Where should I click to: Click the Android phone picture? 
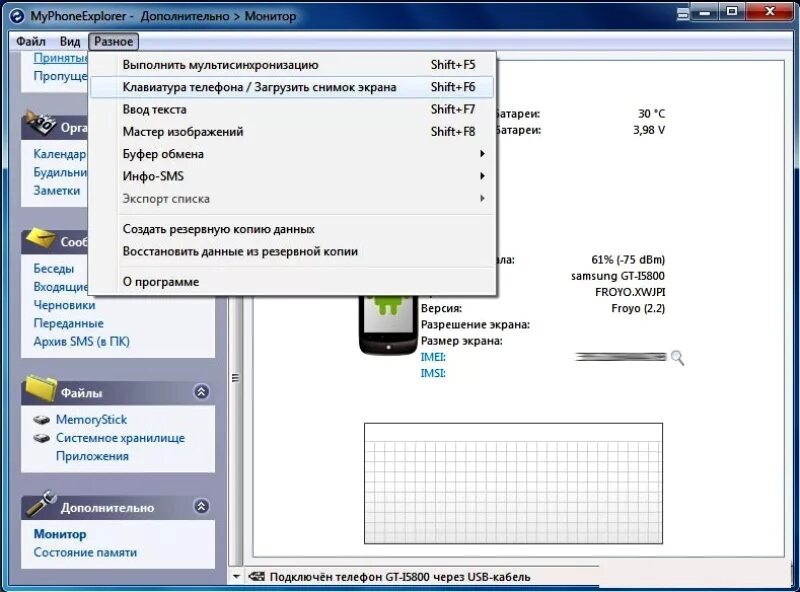[388, 326]
